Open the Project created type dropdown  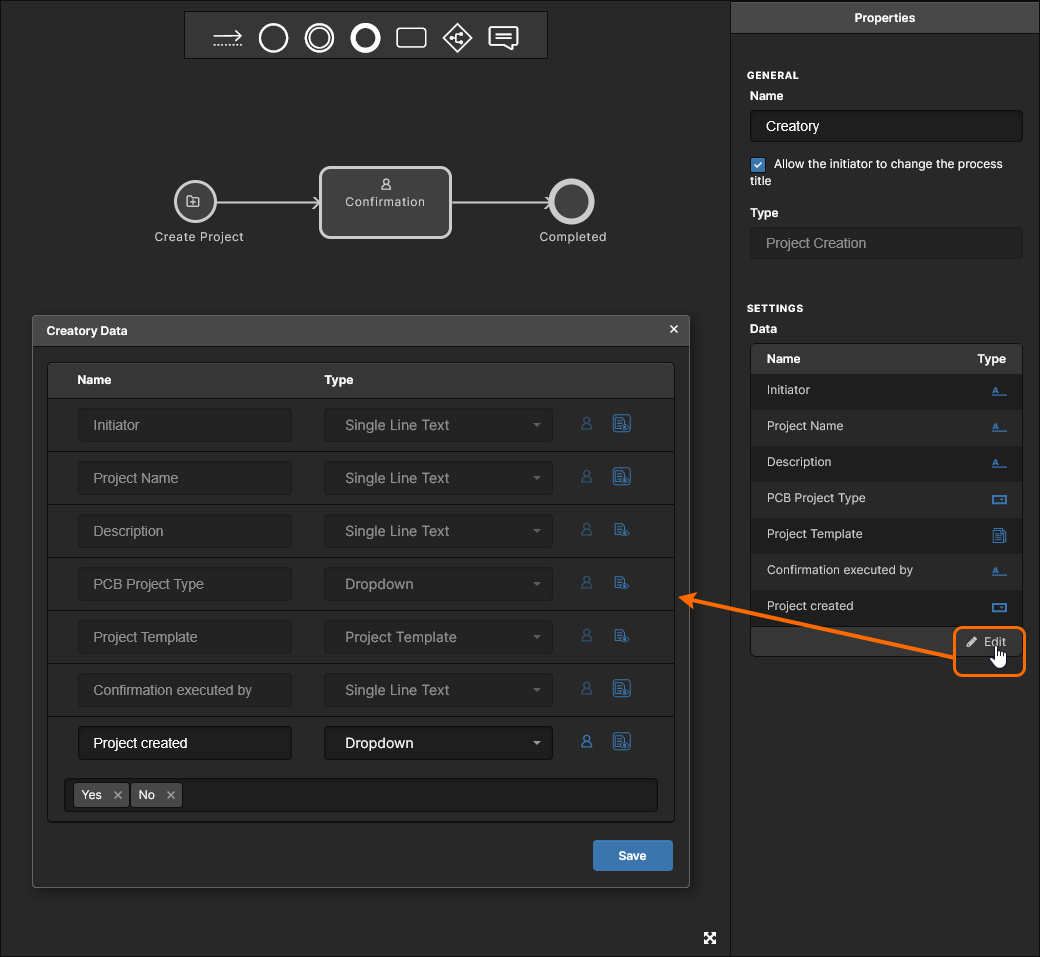[x=438, y=743]
